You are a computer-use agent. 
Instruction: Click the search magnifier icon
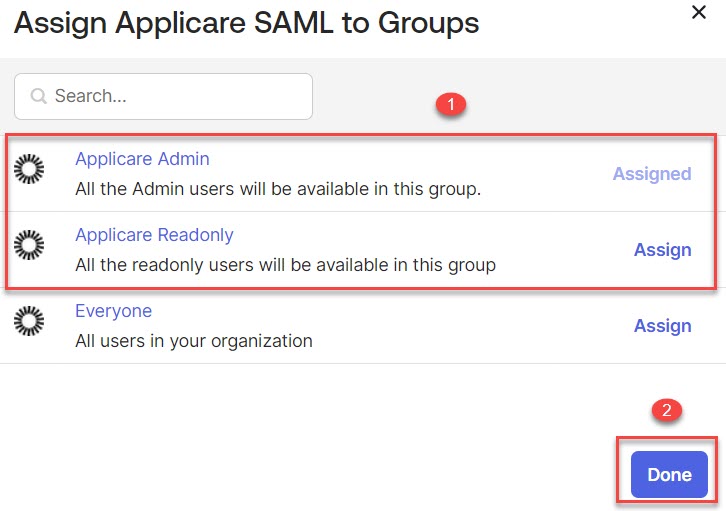click(x=38, y=97)
